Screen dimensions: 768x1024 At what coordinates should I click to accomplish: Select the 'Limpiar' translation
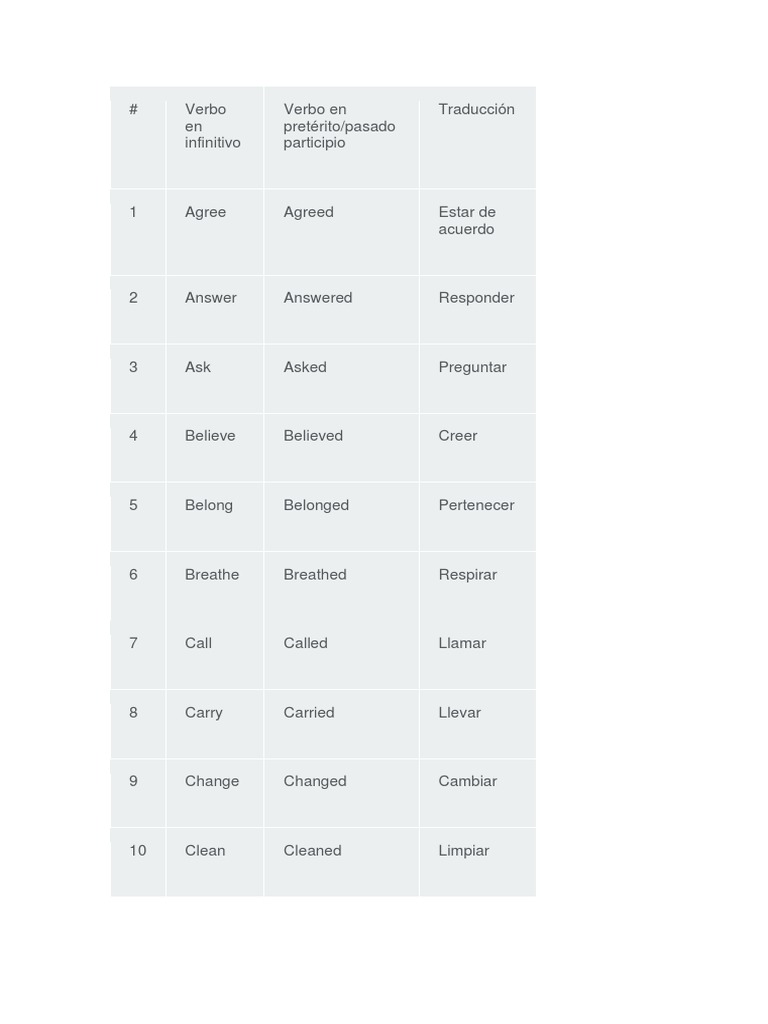(x=463, y=851)
